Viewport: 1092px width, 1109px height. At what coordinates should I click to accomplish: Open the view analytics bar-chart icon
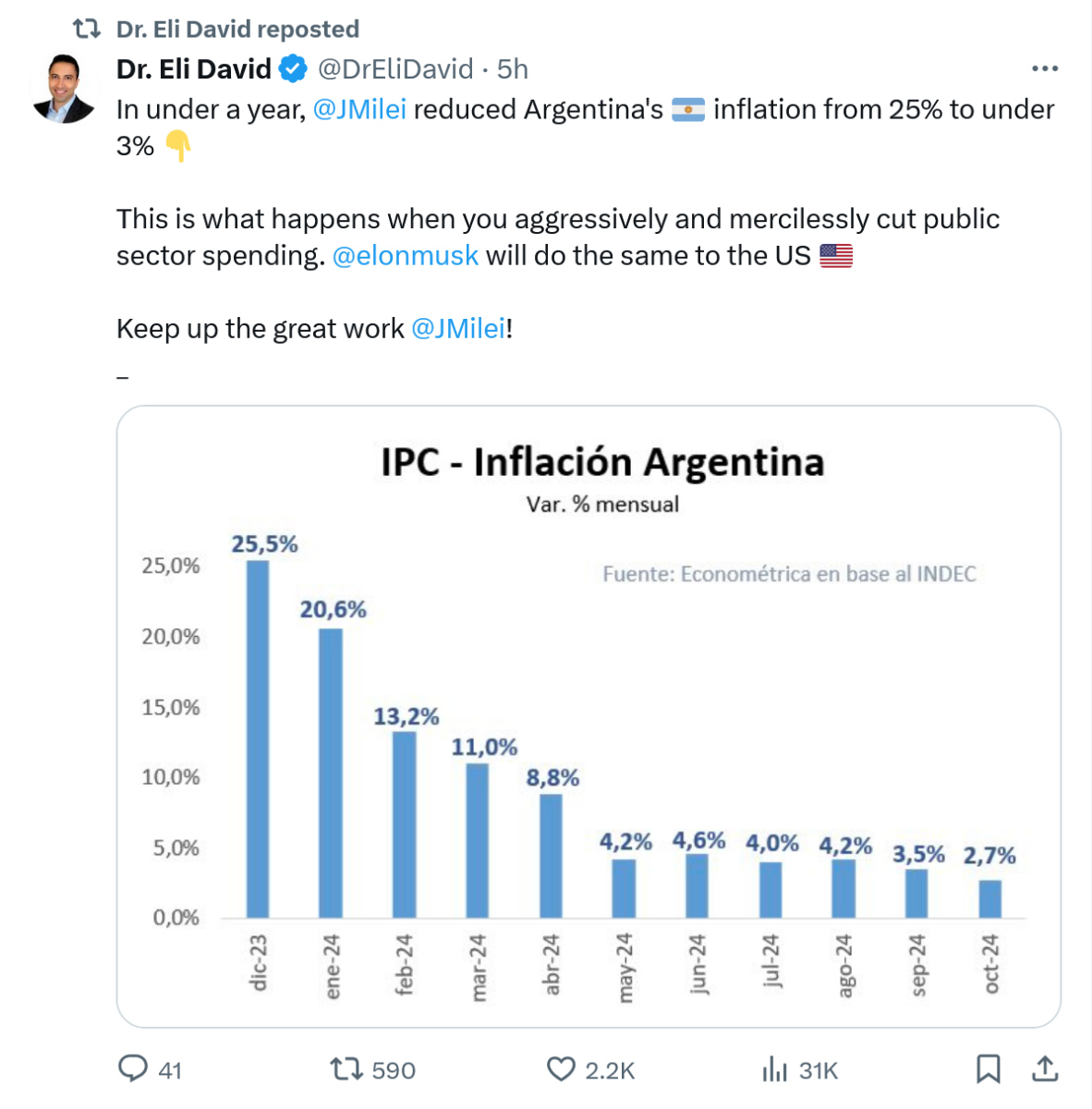774,1070
